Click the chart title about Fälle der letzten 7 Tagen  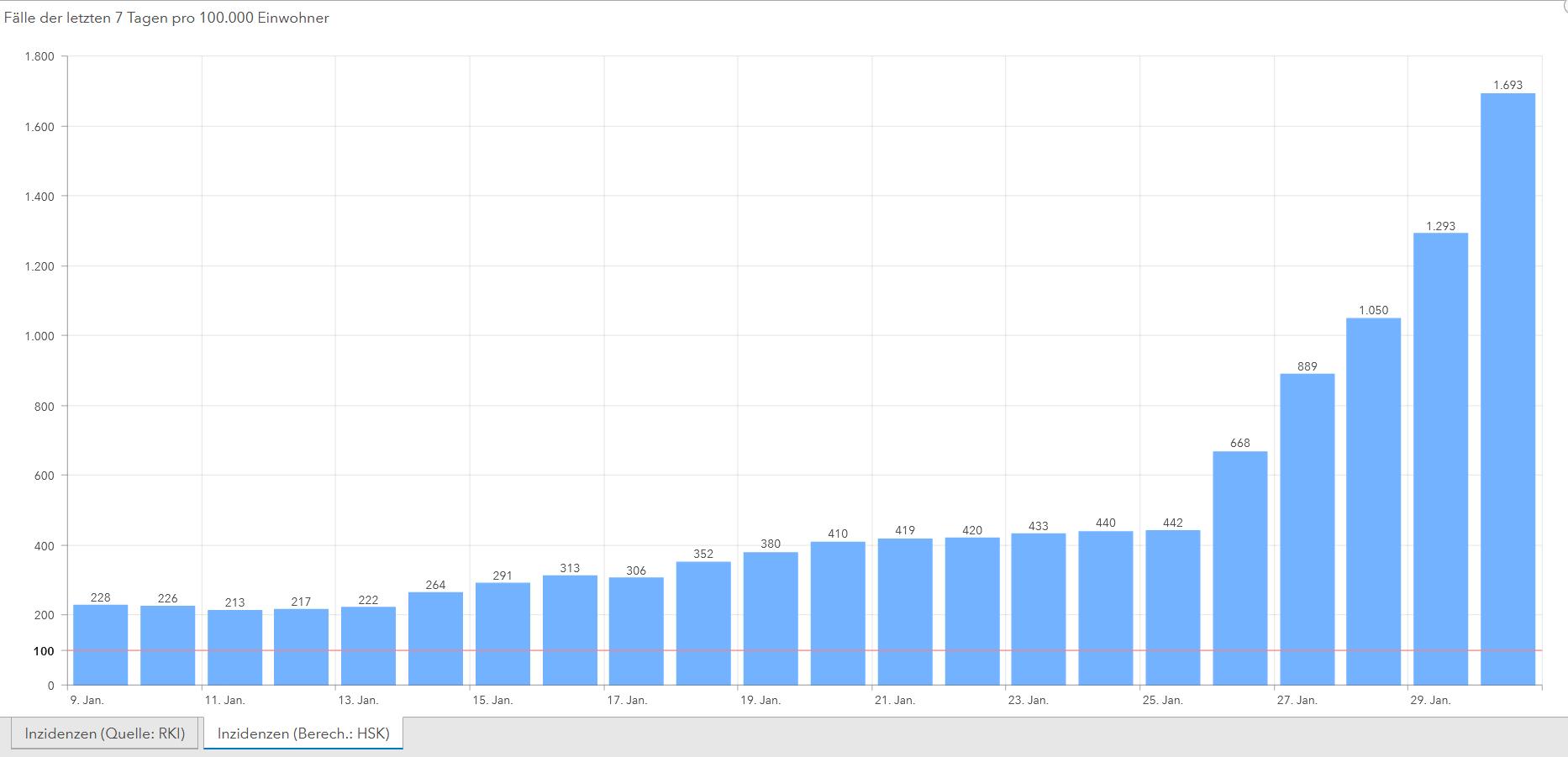point(166,18)
